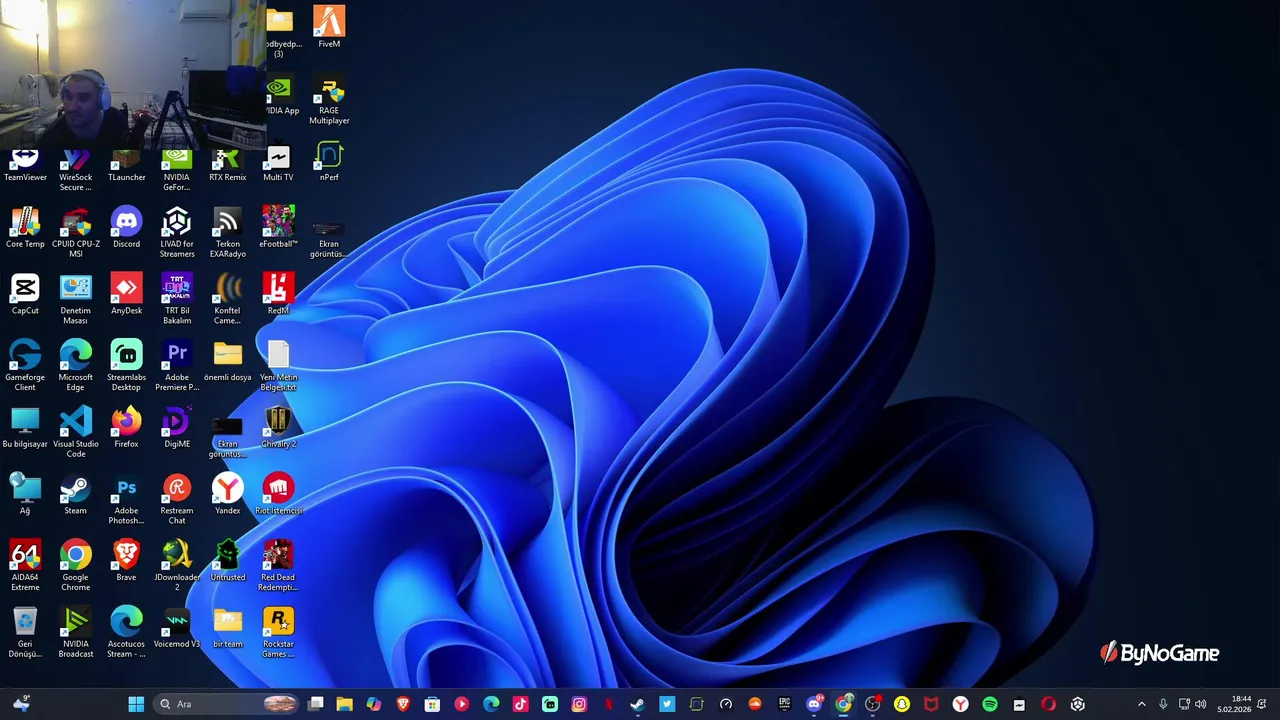Open Adobe Premiere Pro desktop icon
The width and height of the screenshot is (1280, 720).
coord(177,366)
